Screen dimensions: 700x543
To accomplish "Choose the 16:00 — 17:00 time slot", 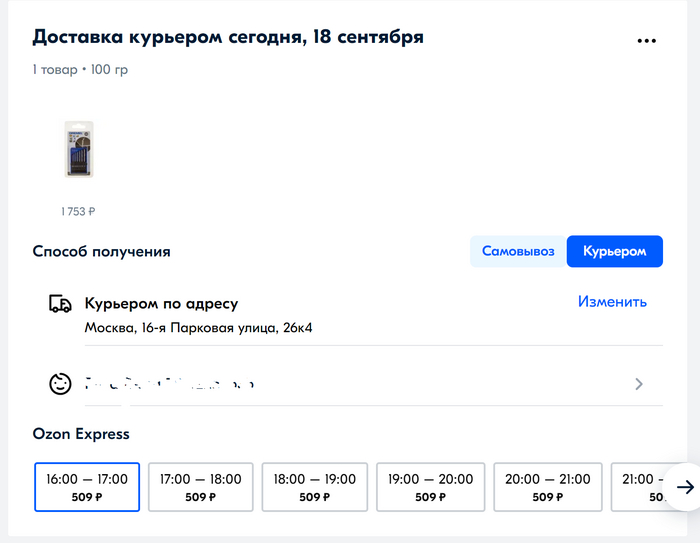I will click(x=87, y=487).
